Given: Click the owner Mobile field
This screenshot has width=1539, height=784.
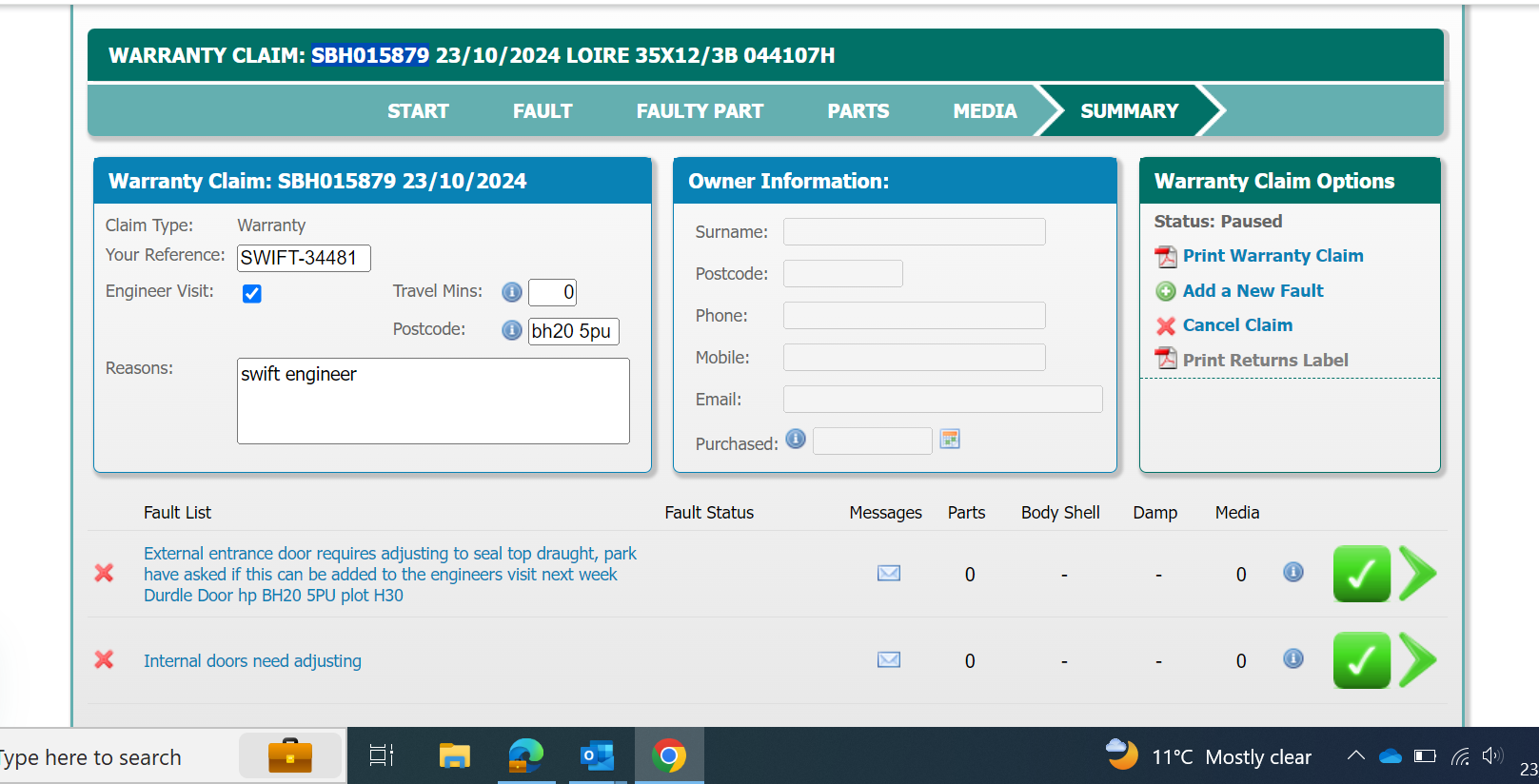Looking at the screenshot, I should [915, 358].
